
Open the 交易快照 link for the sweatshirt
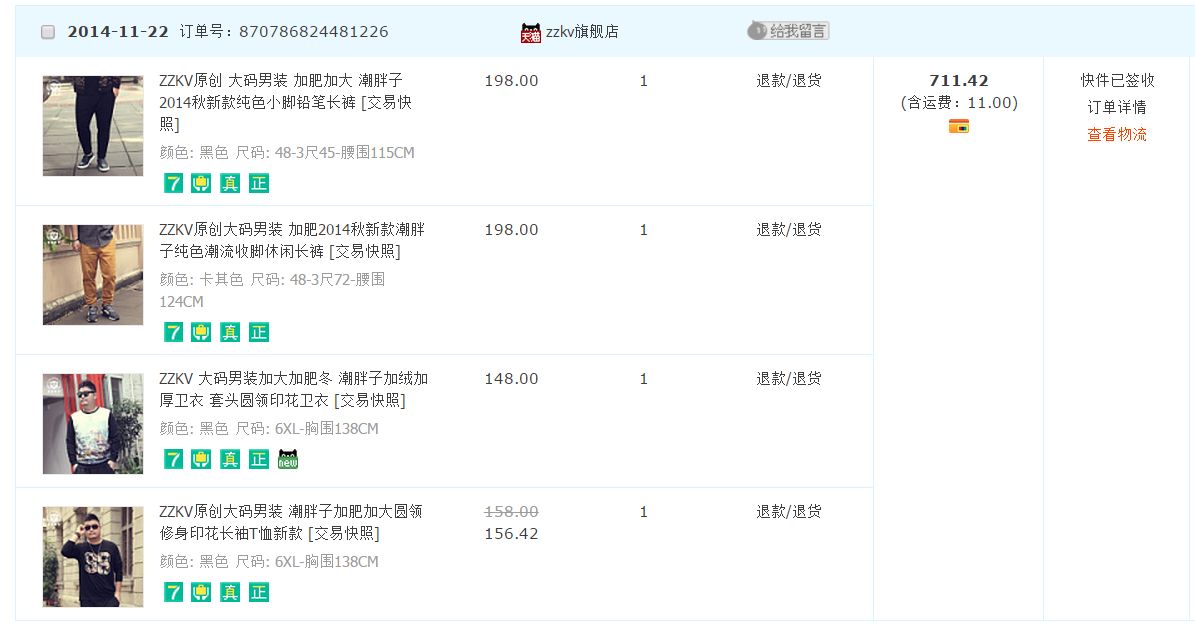[x=369, y=401]
